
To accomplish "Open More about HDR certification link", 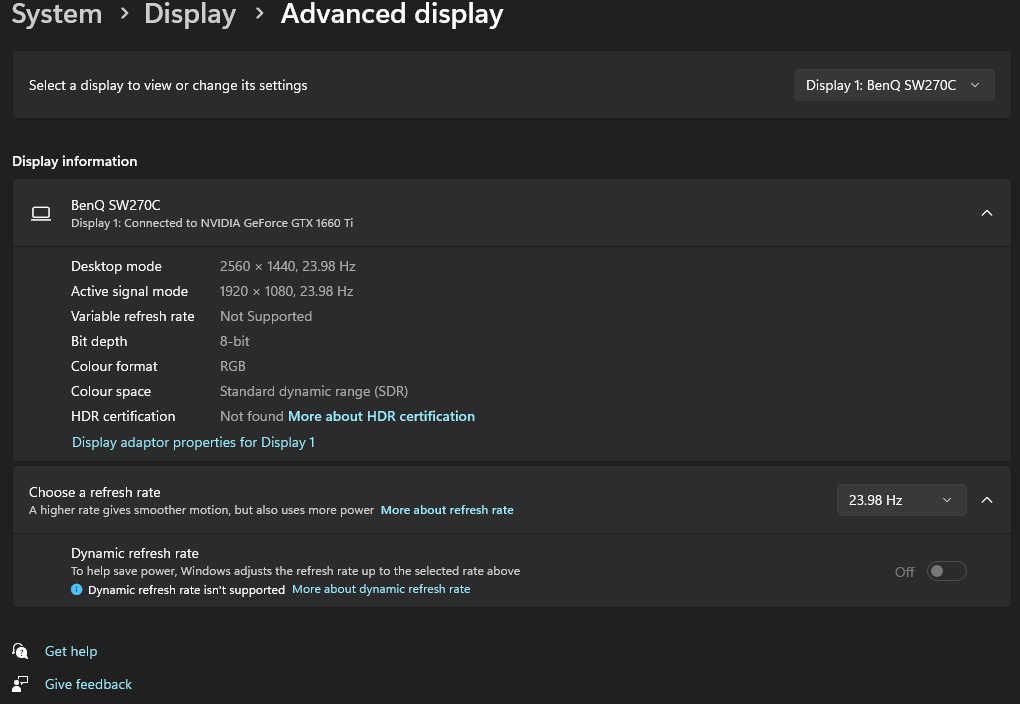I will [381, 416].
